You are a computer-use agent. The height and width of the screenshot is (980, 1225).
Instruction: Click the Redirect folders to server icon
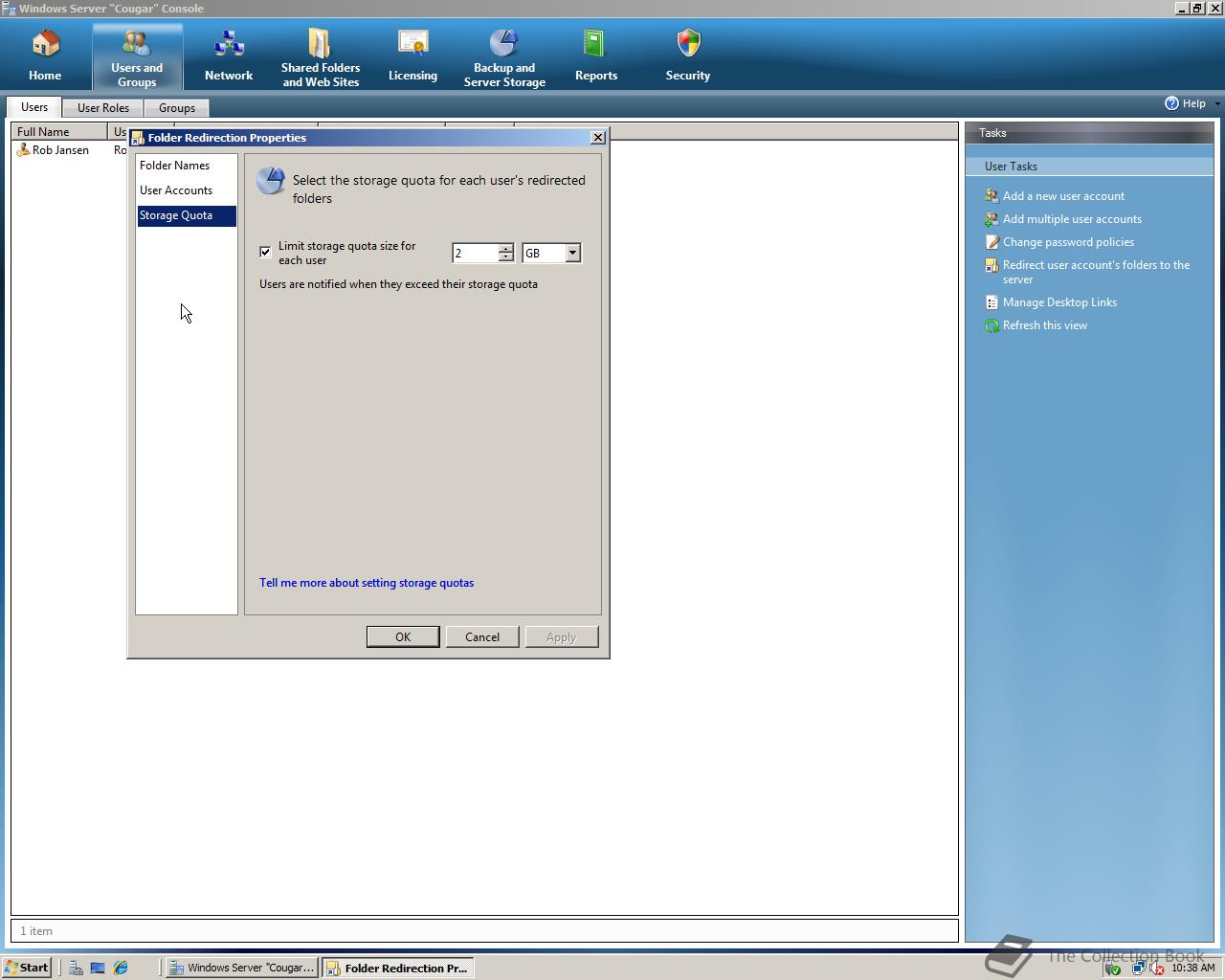[x=991, y=265]
